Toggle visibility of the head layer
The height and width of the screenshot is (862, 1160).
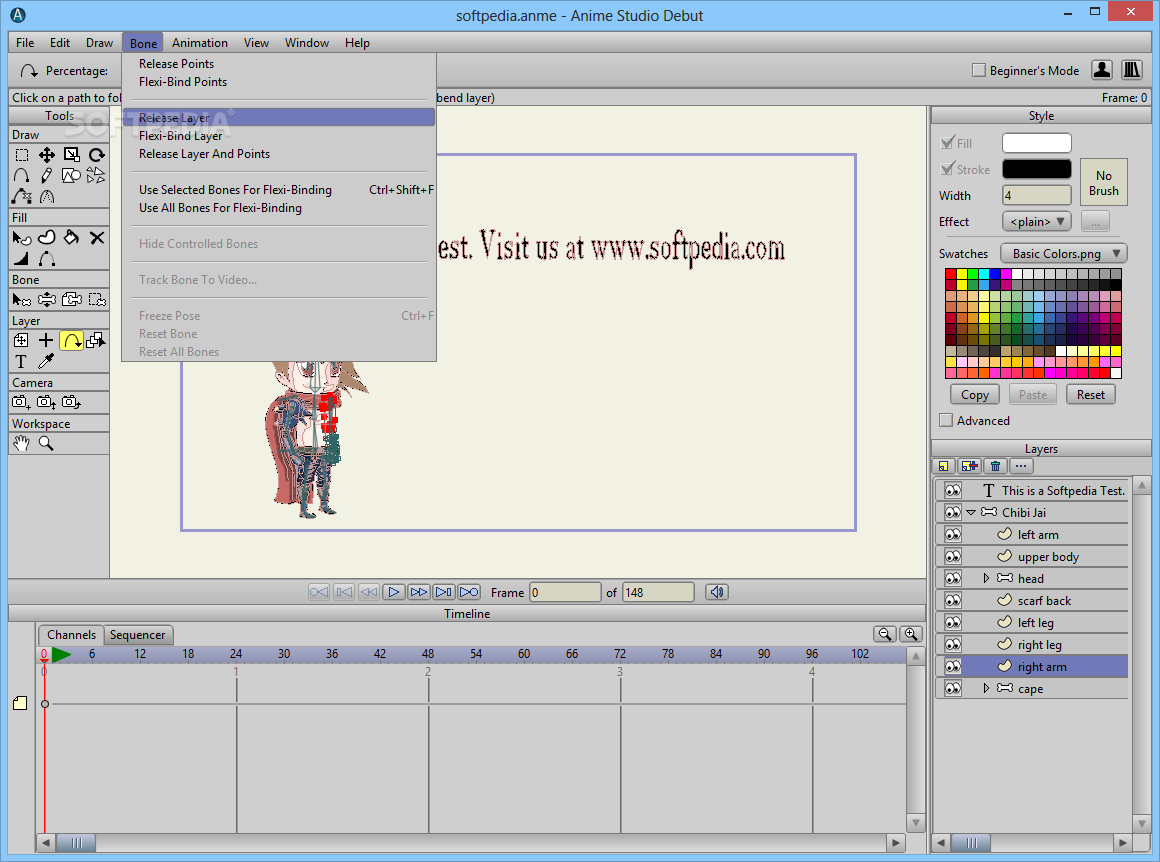pos(953,579)
